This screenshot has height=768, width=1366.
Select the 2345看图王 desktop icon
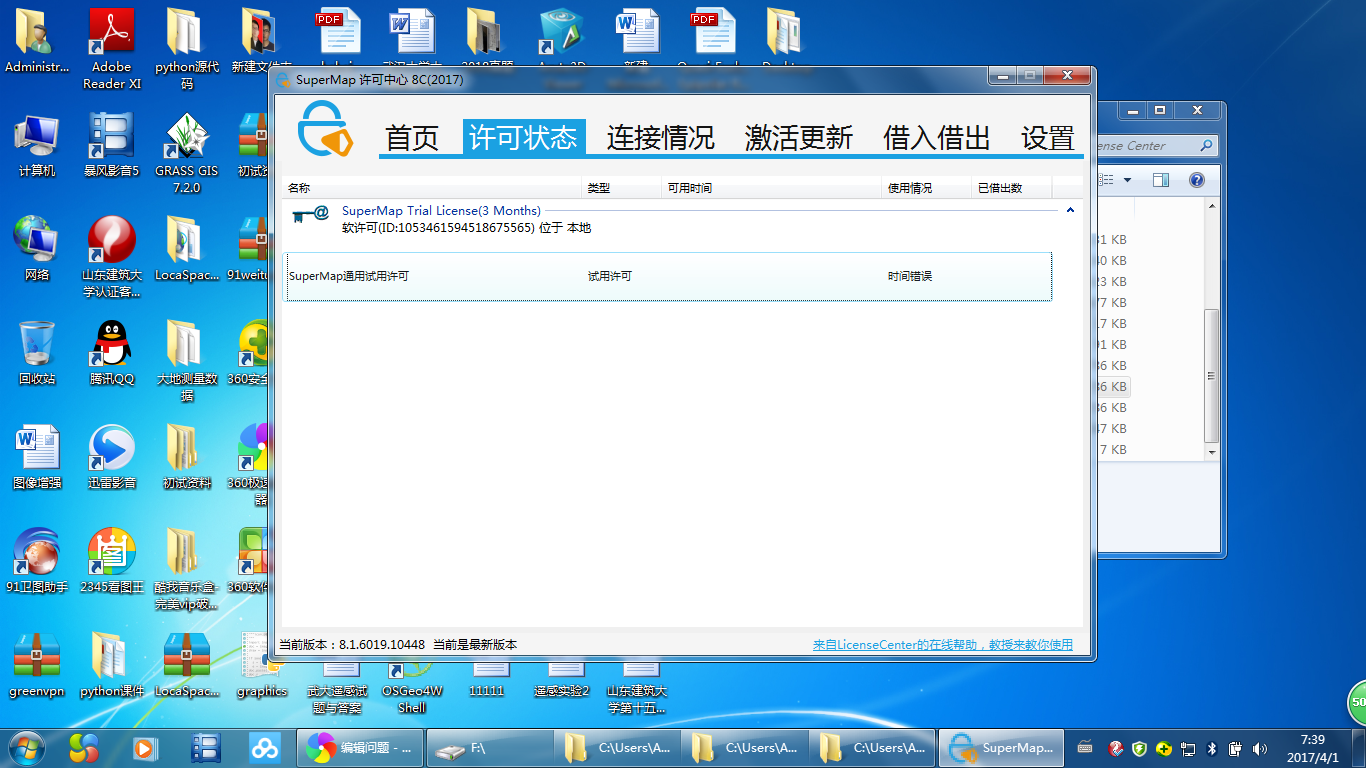[112, 560]
